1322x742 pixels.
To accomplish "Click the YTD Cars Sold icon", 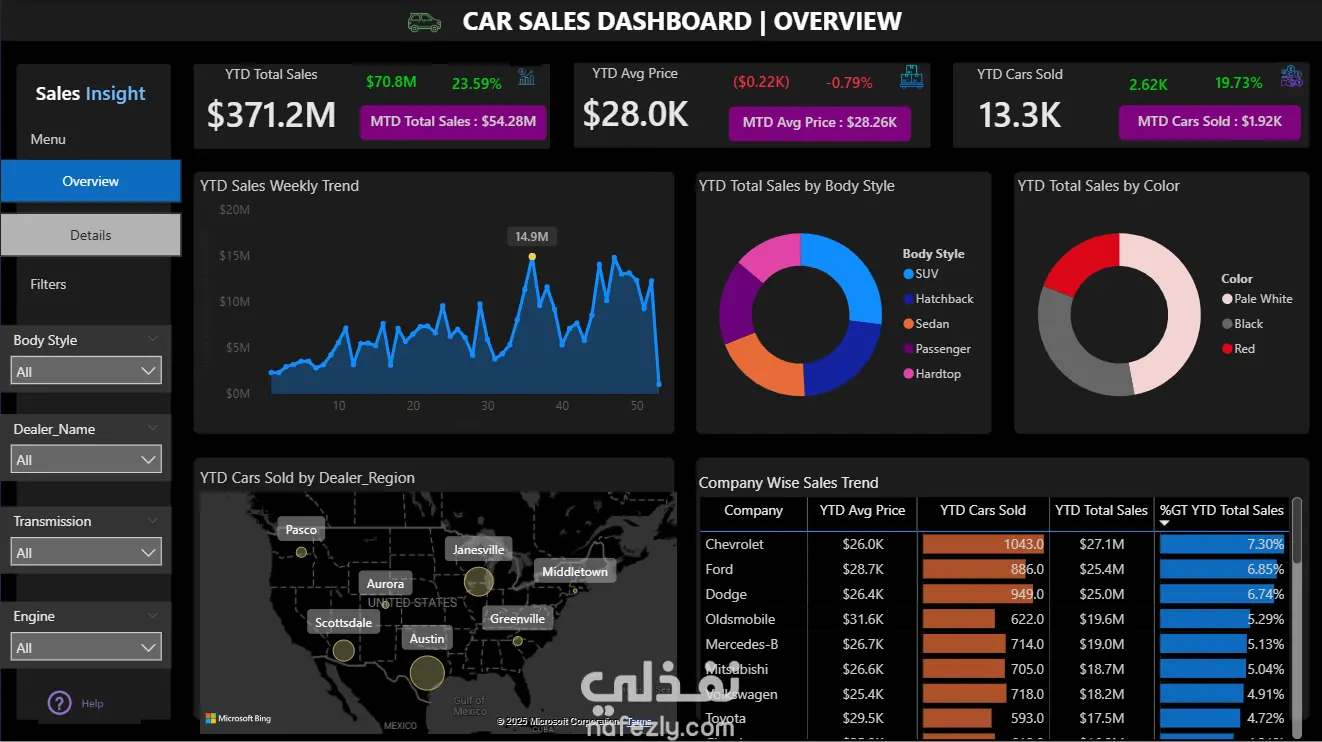I will coord(1291,76).
